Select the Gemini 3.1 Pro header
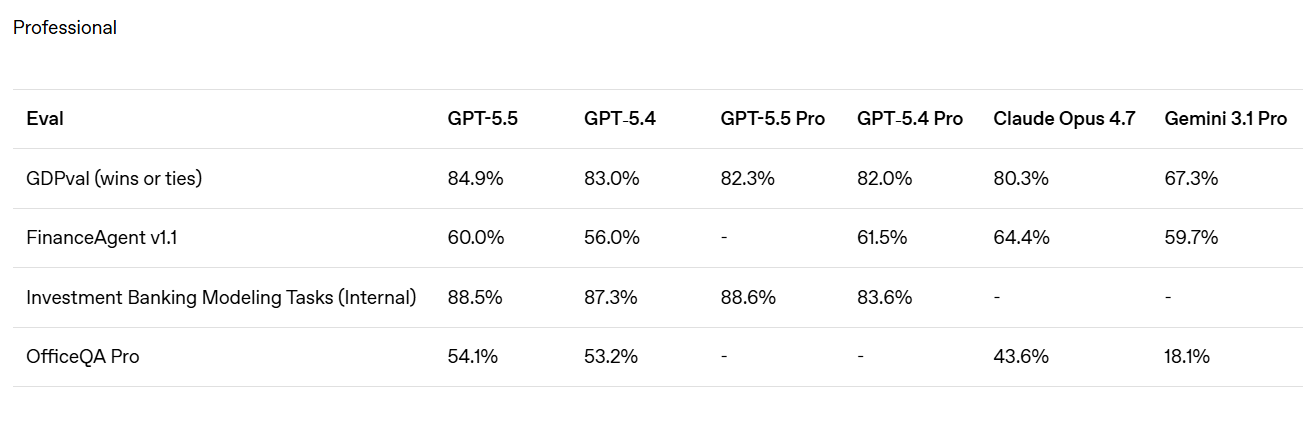Image resolution: width=1306 pixels, height=446 pixels. pos(1225,119)
